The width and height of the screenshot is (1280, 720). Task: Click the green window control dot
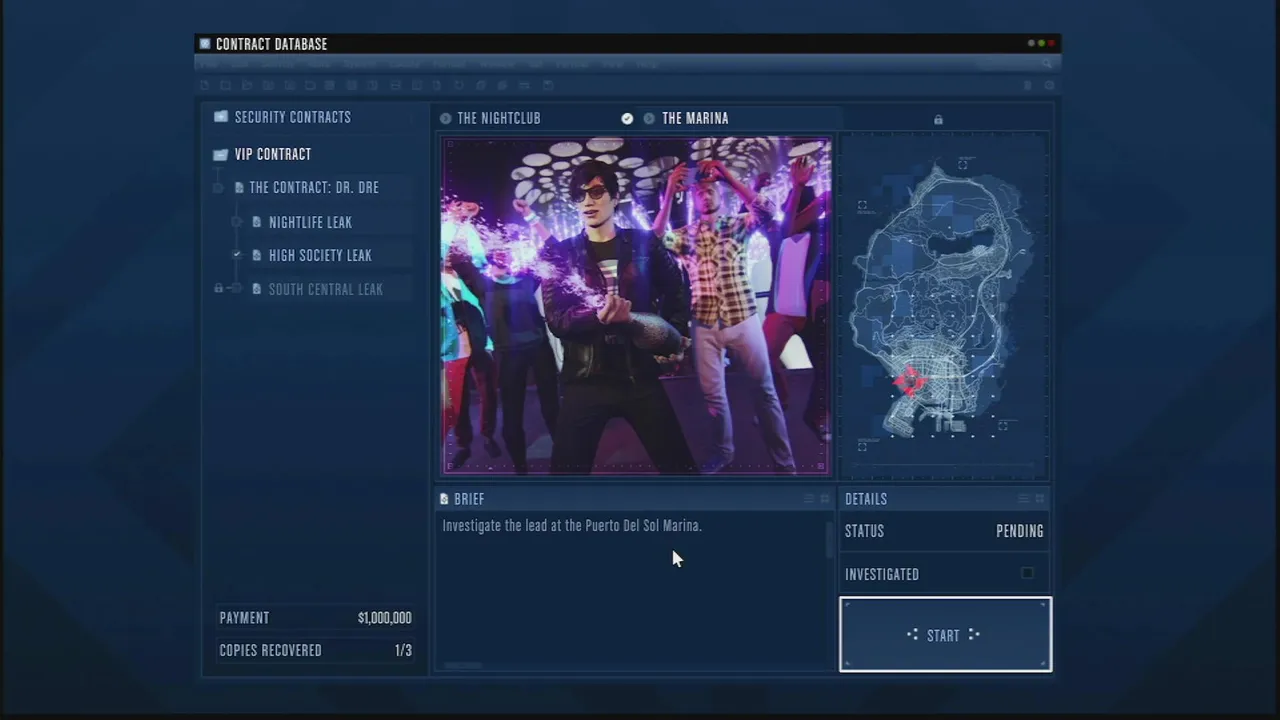pyautogui.click(x=1041, y=44)
